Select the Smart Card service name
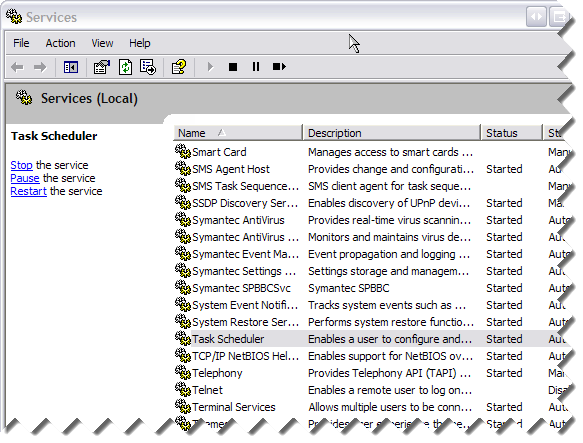 pyautogui.click(x=219, y=152)
